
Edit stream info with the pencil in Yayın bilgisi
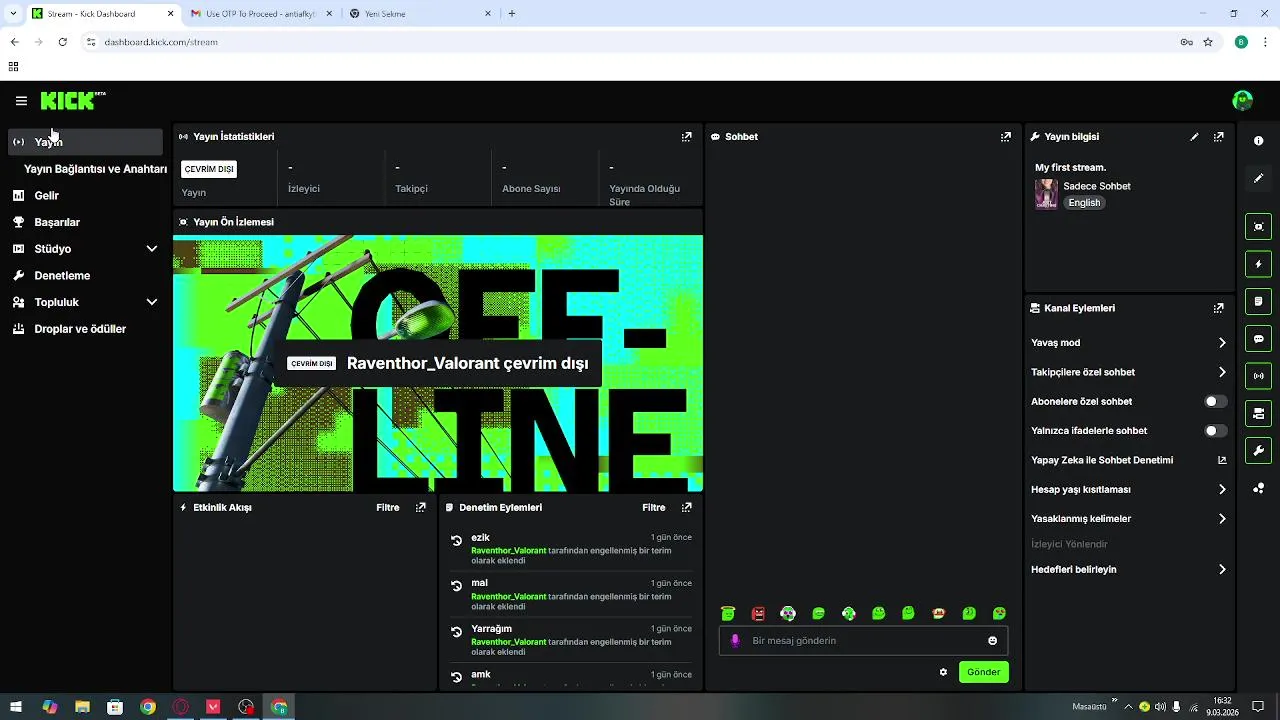point(1194,137)
